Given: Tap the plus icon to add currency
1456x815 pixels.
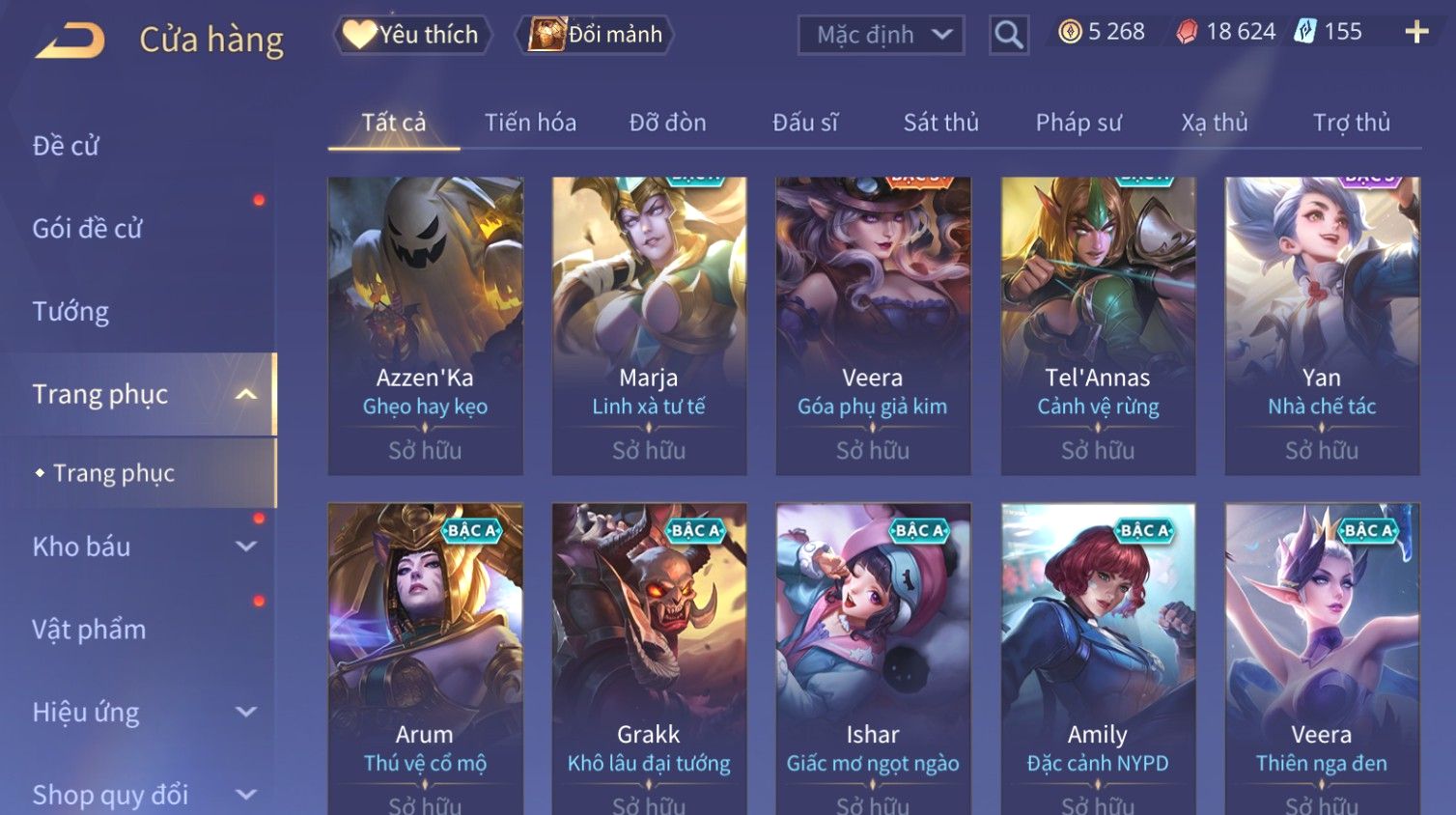Looking at the screenshot, I should pyautogui.click(x=1416, y=32).
